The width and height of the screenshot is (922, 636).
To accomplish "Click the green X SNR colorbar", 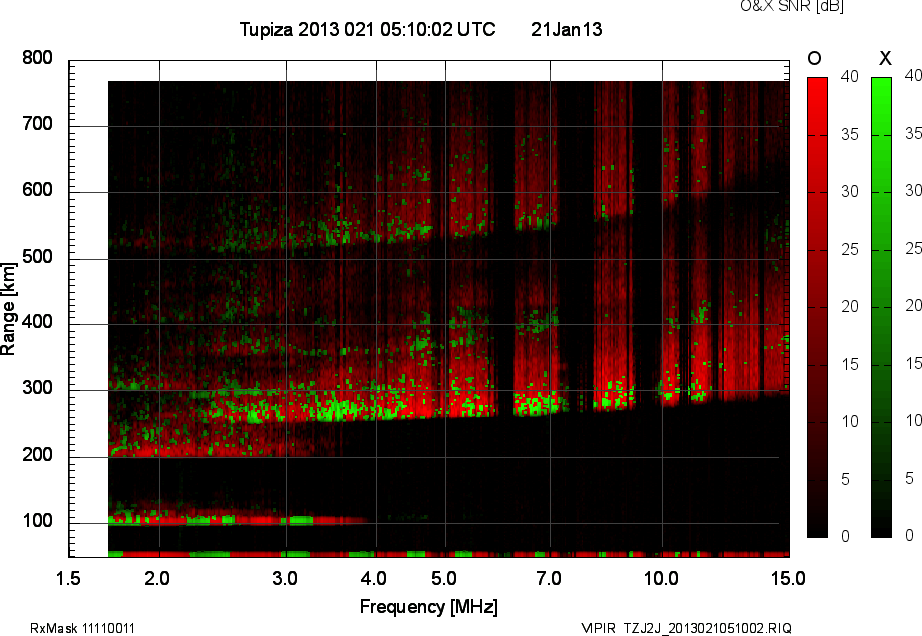I will [881, 307].
